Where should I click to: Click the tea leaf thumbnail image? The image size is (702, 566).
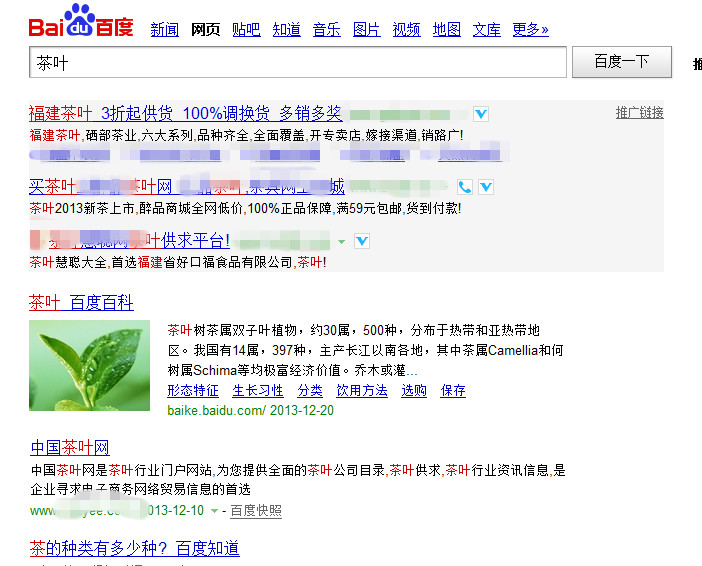[90, 365]
